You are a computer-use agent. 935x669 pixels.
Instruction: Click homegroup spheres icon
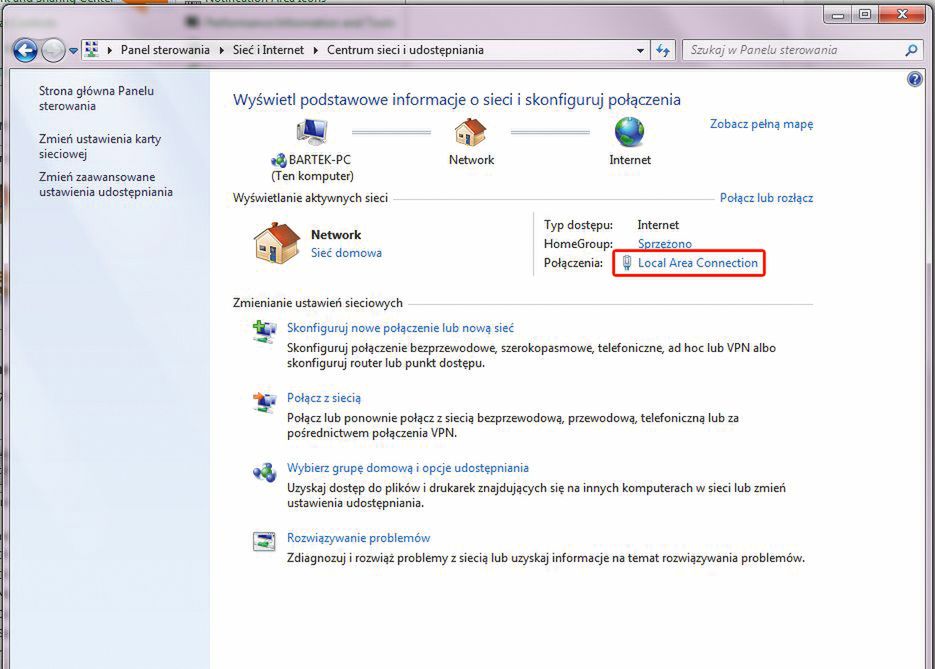point(264,472)
